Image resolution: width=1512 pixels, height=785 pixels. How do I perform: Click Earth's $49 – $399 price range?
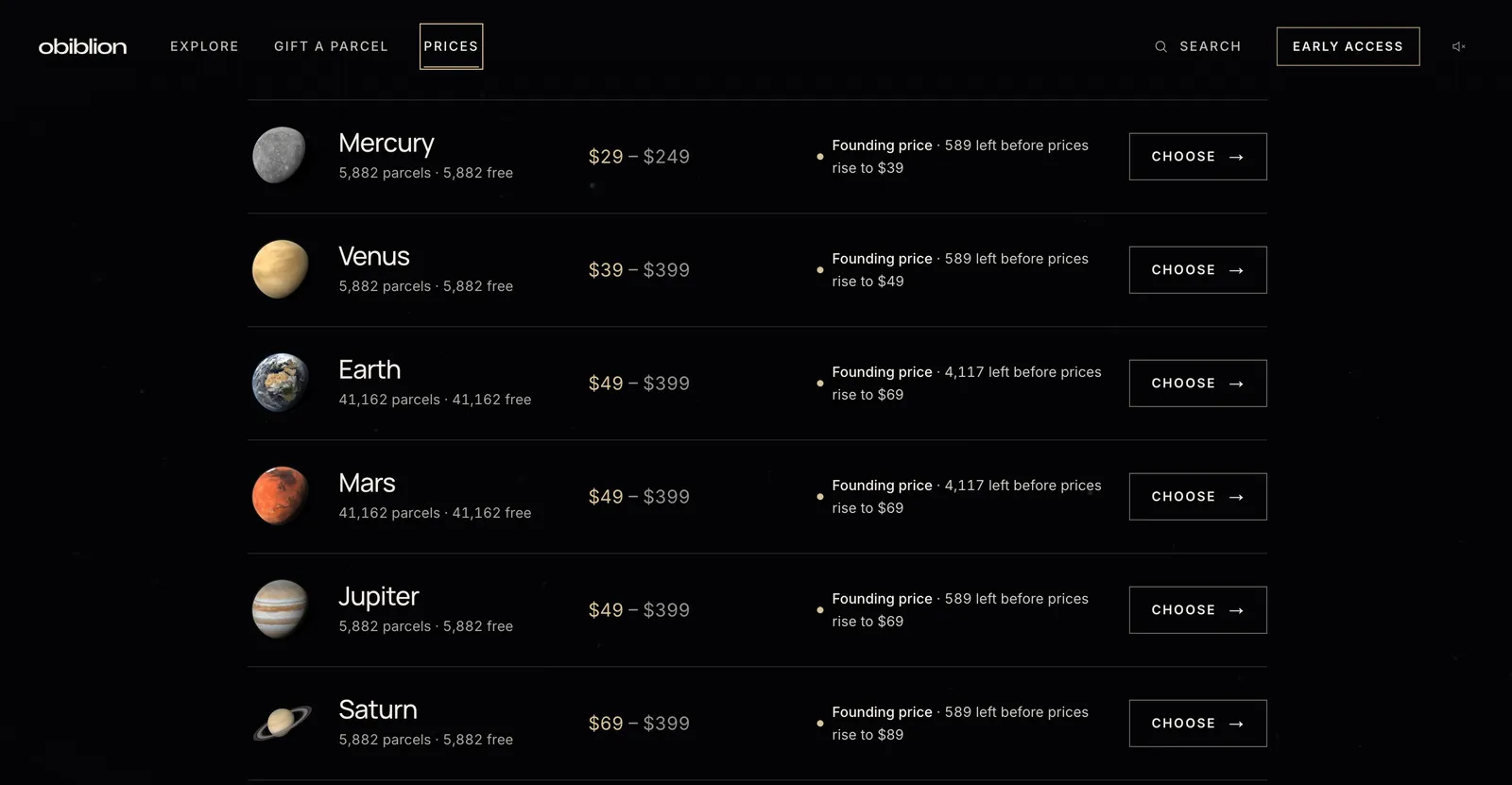(639, 384)
